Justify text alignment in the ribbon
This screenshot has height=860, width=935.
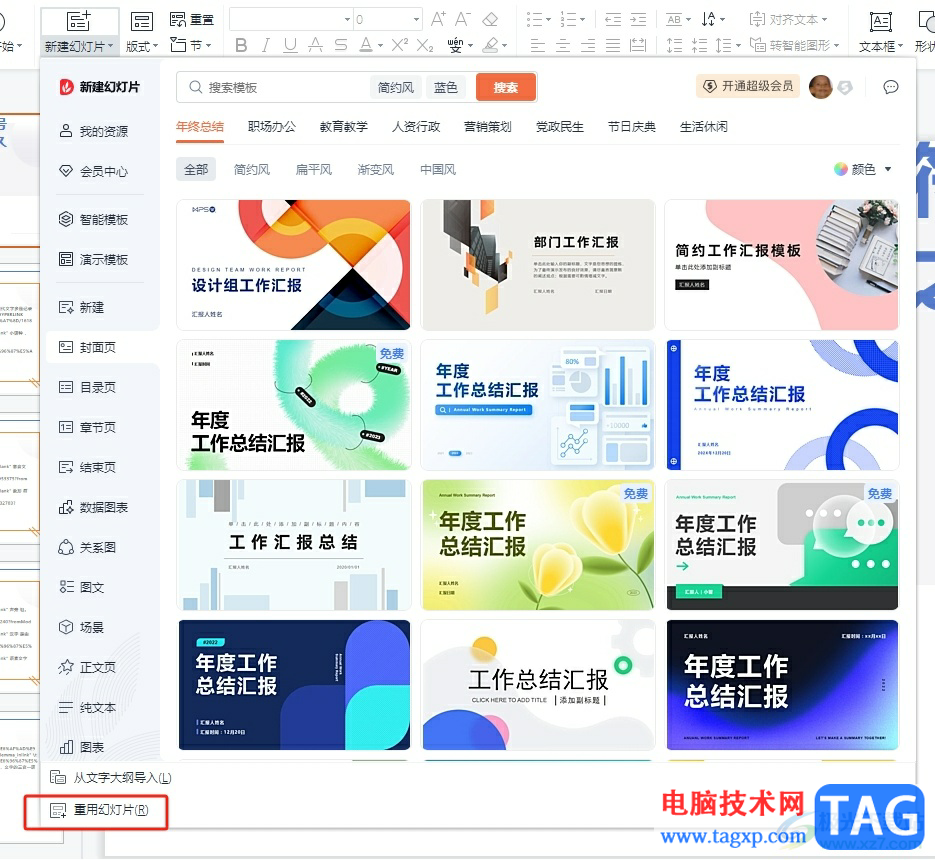pos(612,45)
